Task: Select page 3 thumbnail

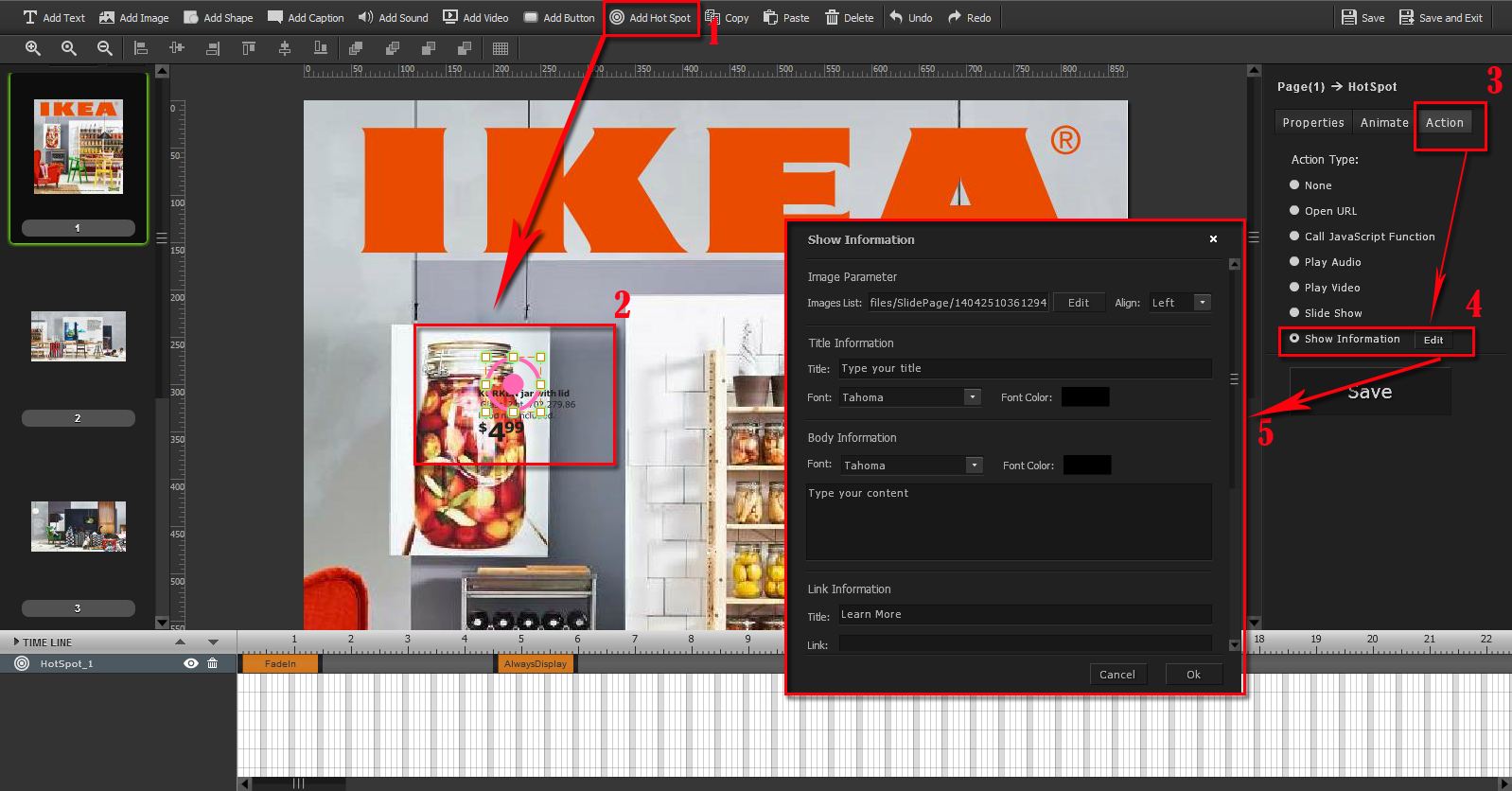Action: coord(79,526)
